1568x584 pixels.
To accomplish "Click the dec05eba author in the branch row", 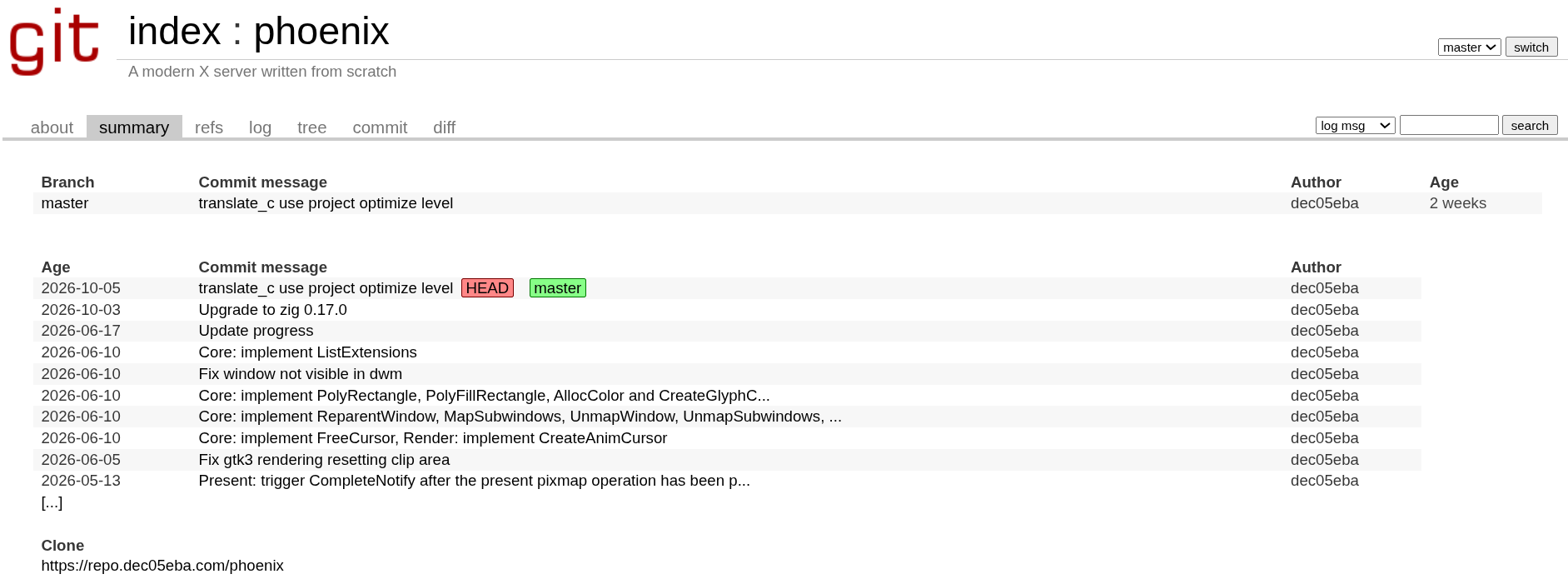I will (x=1324, y=203).
